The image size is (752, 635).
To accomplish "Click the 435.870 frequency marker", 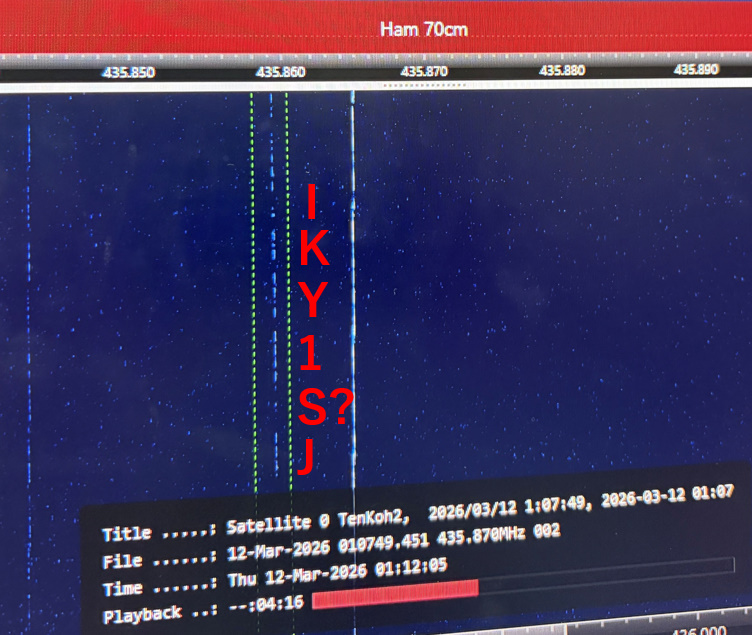I will 424,72.
